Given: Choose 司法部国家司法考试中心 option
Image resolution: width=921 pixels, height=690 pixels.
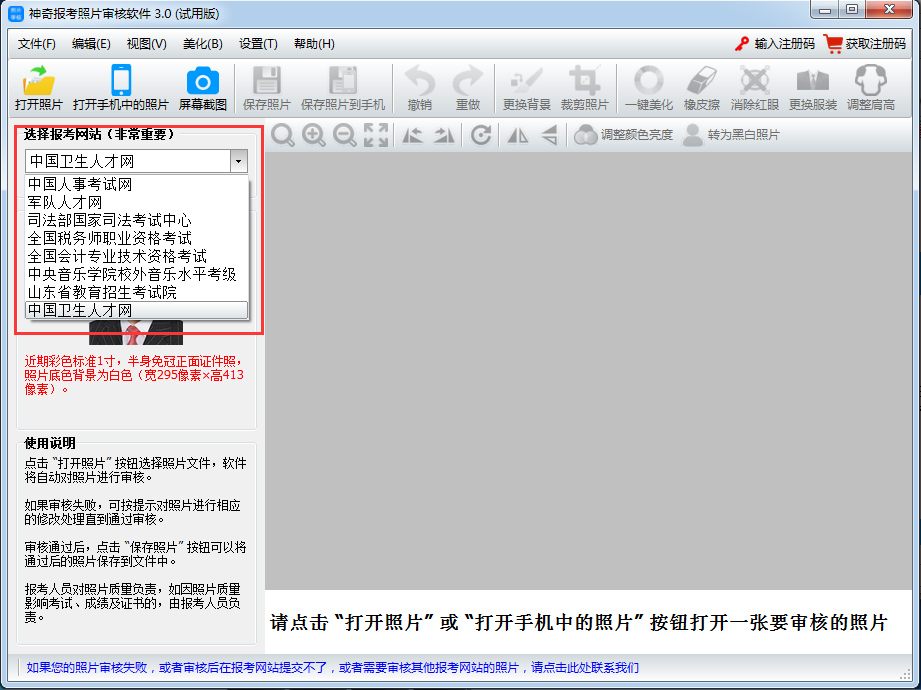Looking at the screenshot, I should click(137, 220).
